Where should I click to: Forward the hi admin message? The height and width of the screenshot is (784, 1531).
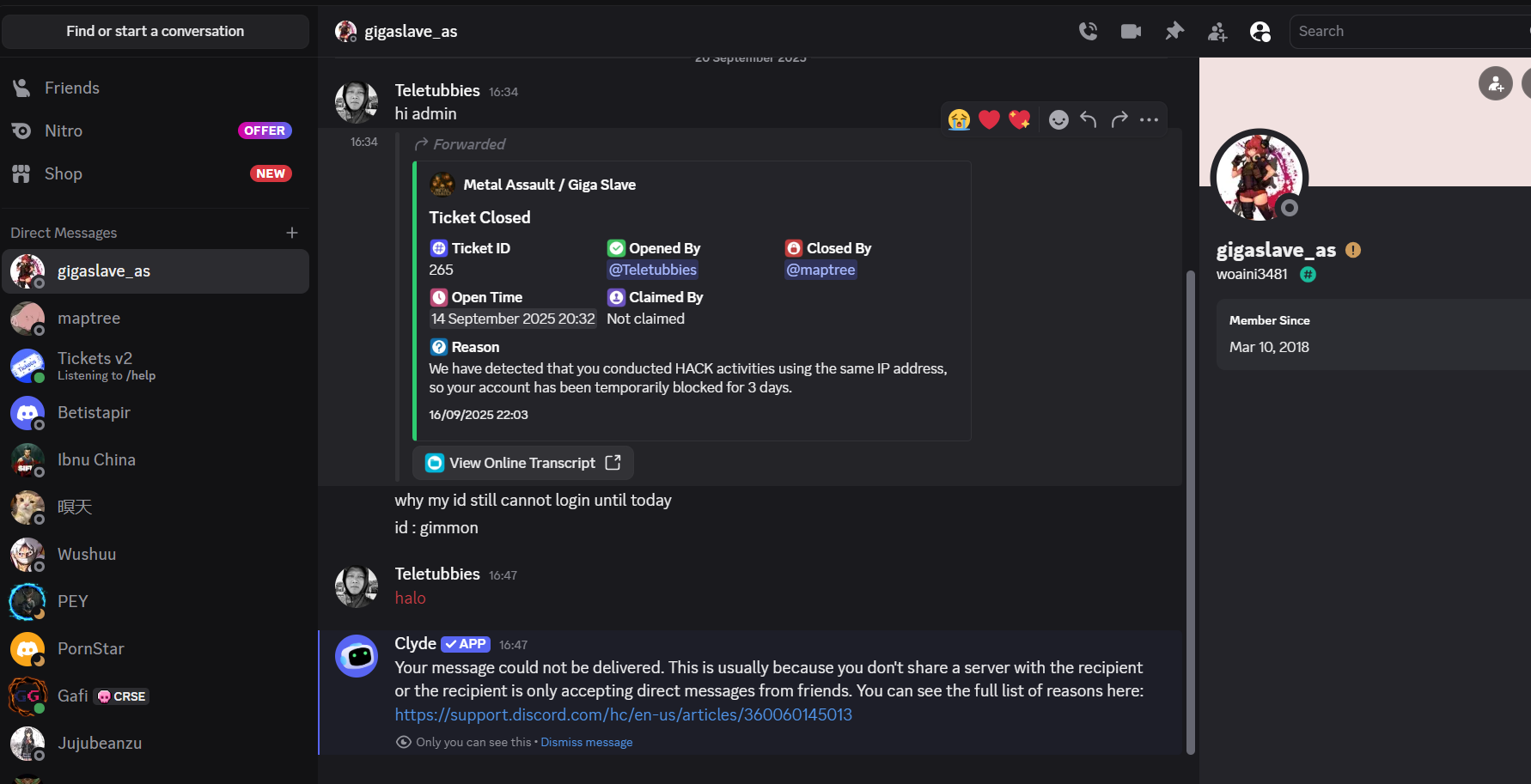coord(1119,120)
